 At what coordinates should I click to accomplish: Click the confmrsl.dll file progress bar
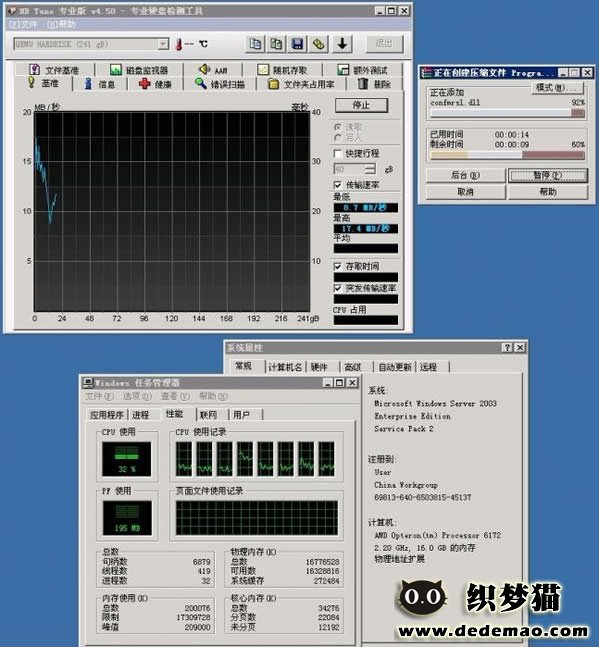(x=507, y=113)
